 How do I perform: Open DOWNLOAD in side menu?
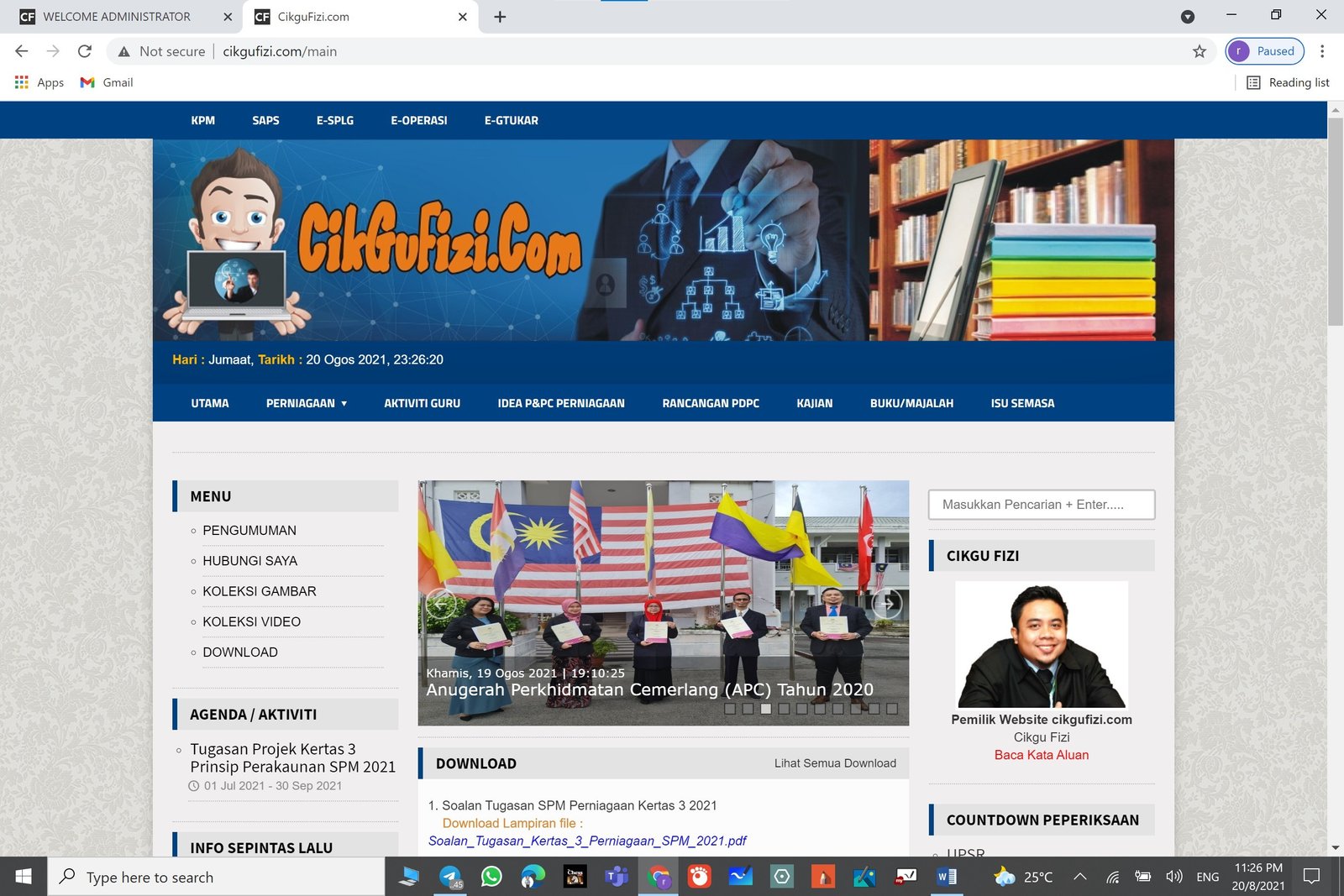coord(240,652)
